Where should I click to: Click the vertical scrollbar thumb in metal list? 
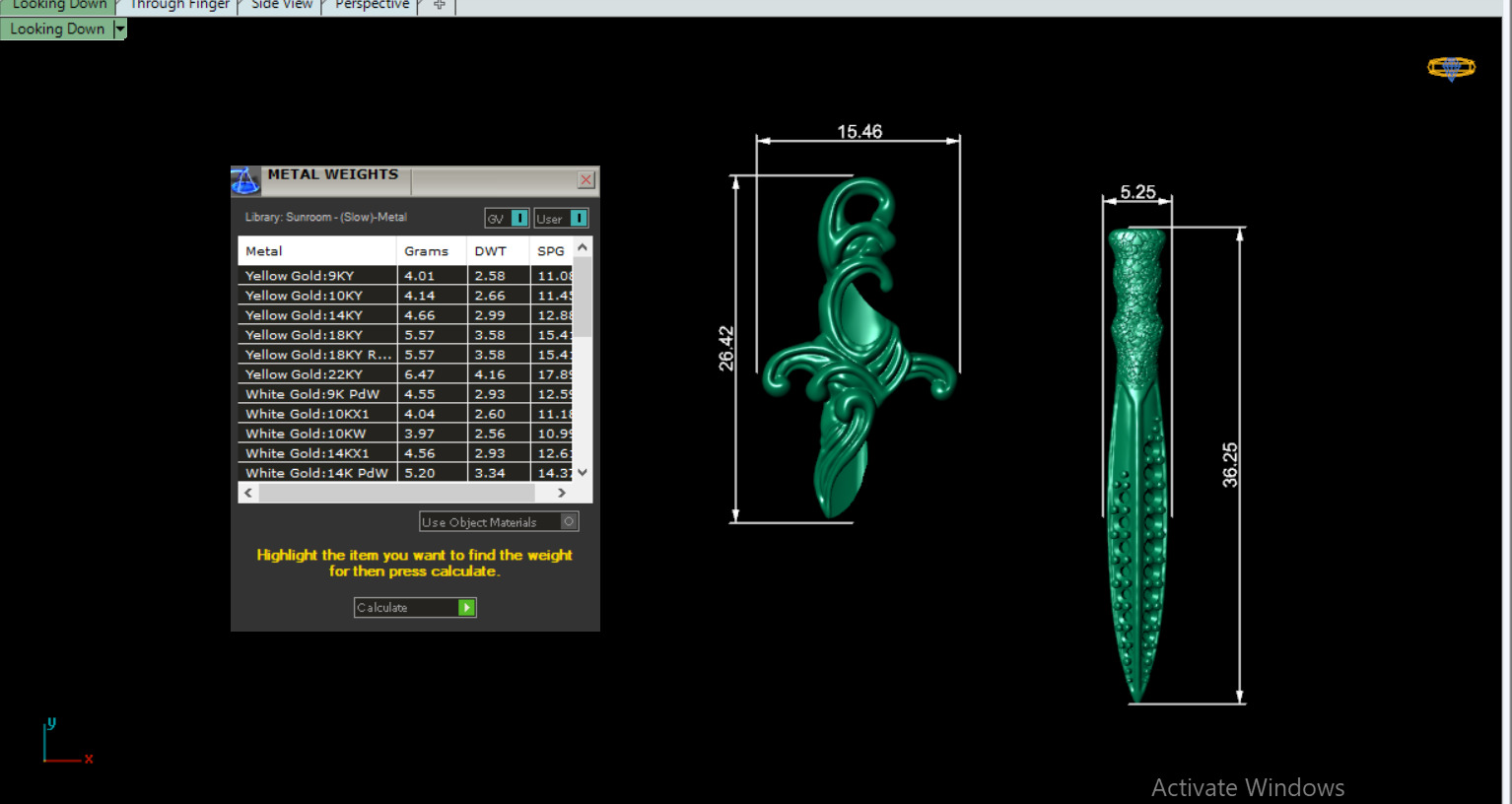[583, 297]
